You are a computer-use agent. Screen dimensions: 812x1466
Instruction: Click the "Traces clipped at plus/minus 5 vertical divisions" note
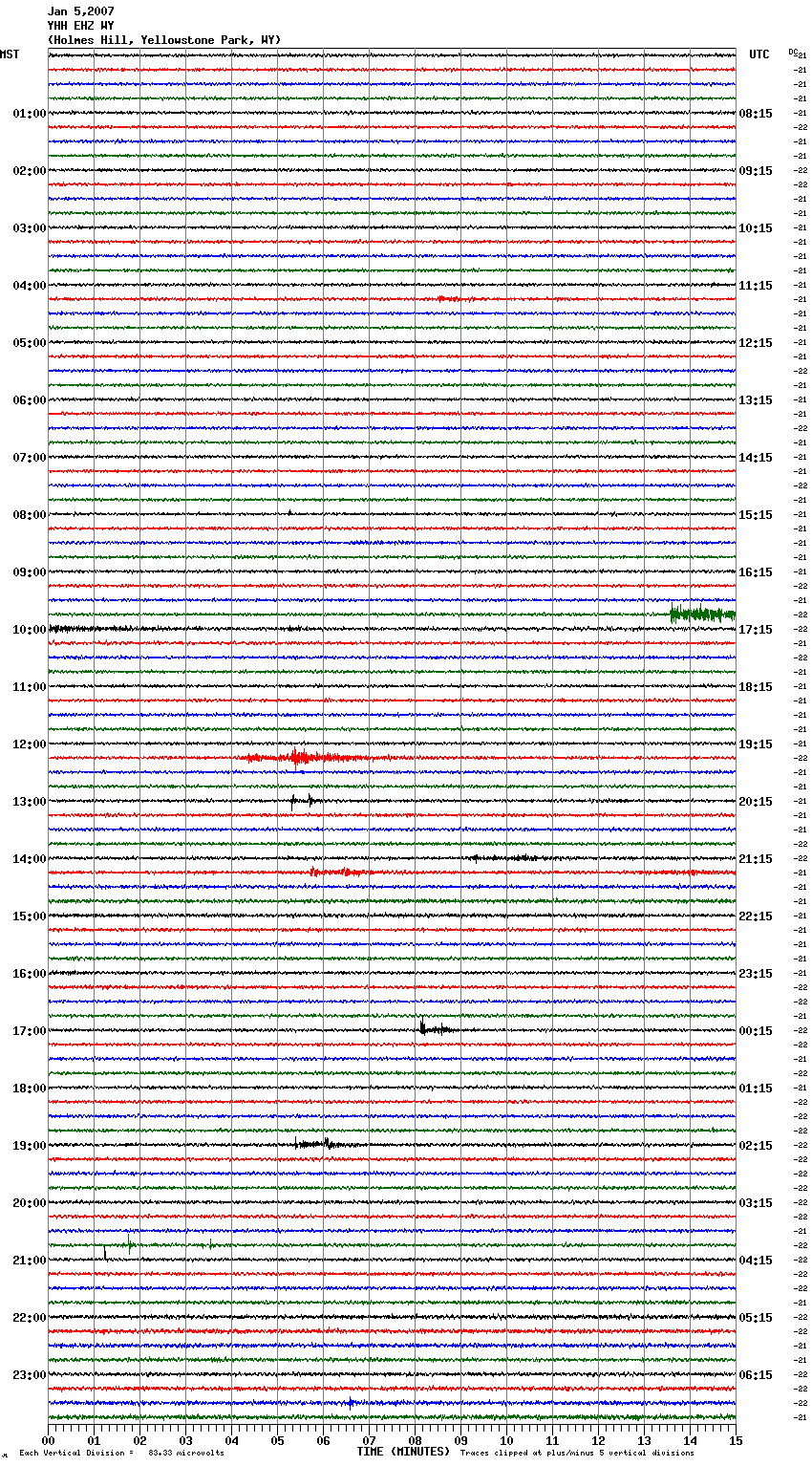coord(577,1454)
